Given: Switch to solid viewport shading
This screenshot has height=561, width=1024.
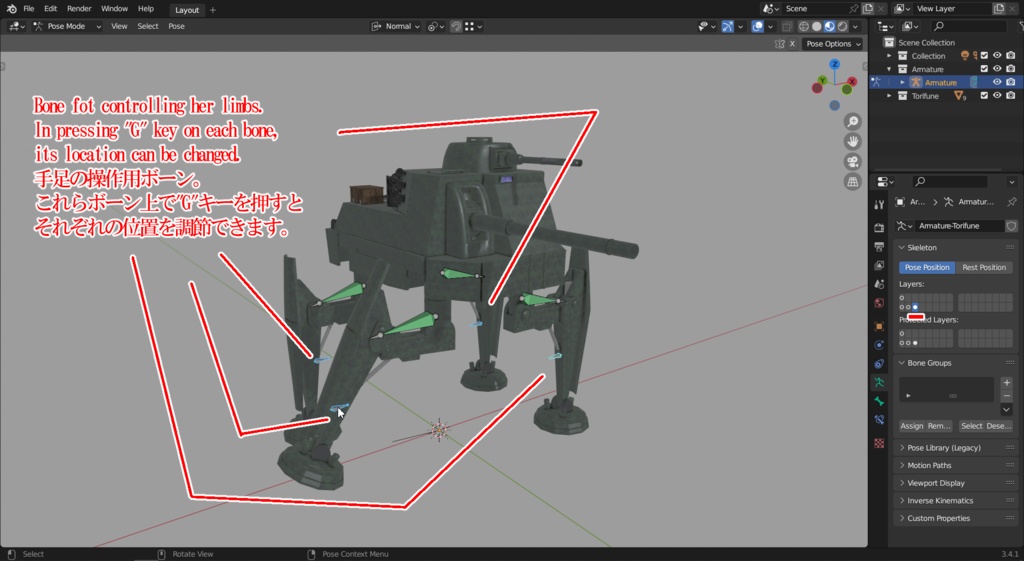Looking at the screenshot, I should point(816,27).
